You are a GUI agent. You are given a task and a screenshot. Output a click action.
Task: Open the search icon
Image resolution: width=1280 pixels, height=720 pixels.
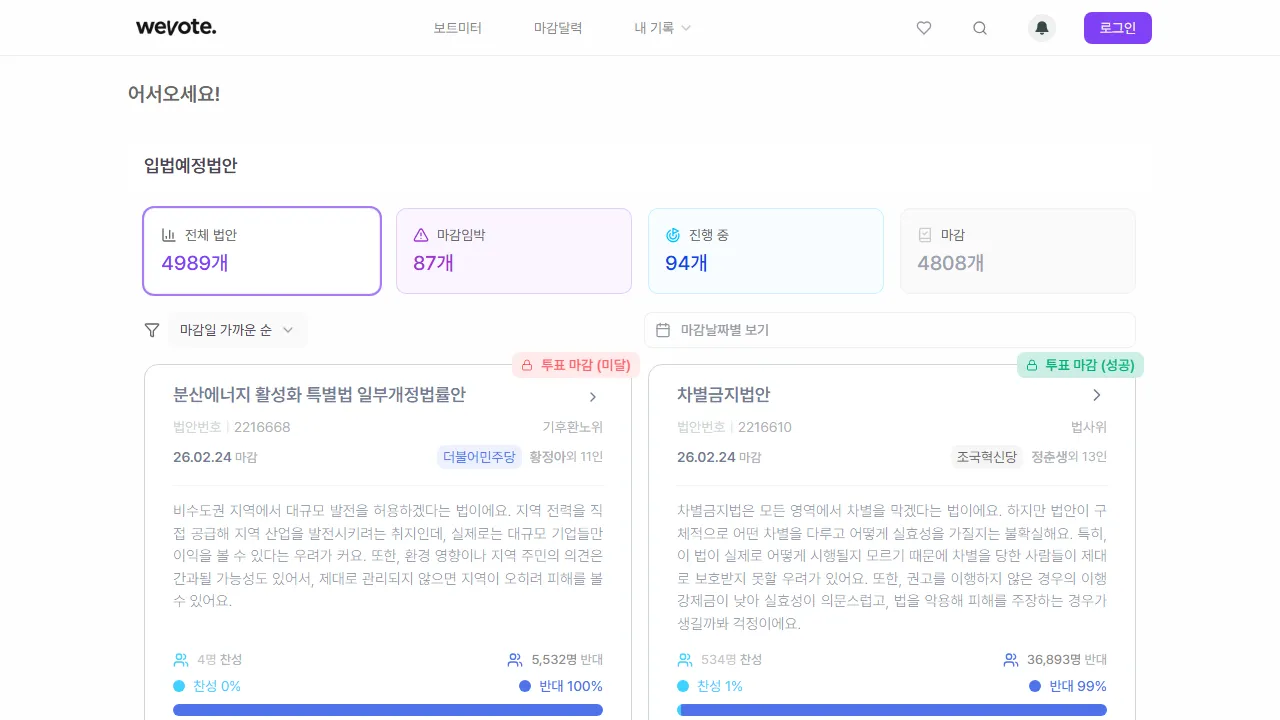click(x=980, y=28)
